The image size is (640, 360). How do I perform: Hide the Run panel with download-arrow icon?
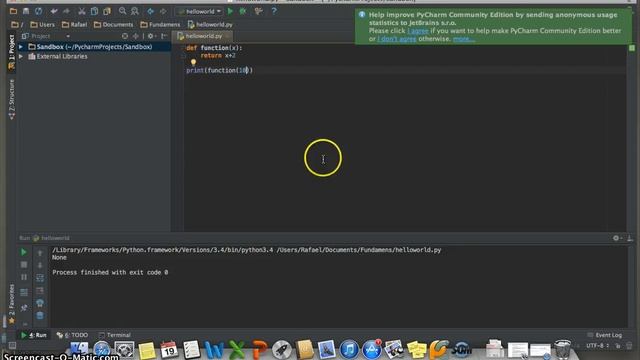pos(630,238)
